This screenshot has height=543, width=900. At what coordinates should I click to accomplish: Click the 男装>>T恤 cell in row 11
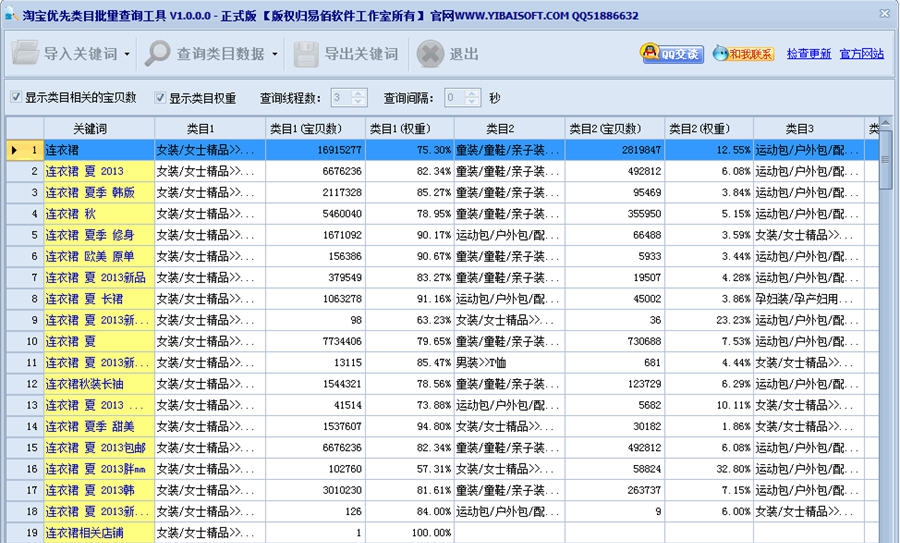pyautogui.click(x=510, y=362)
